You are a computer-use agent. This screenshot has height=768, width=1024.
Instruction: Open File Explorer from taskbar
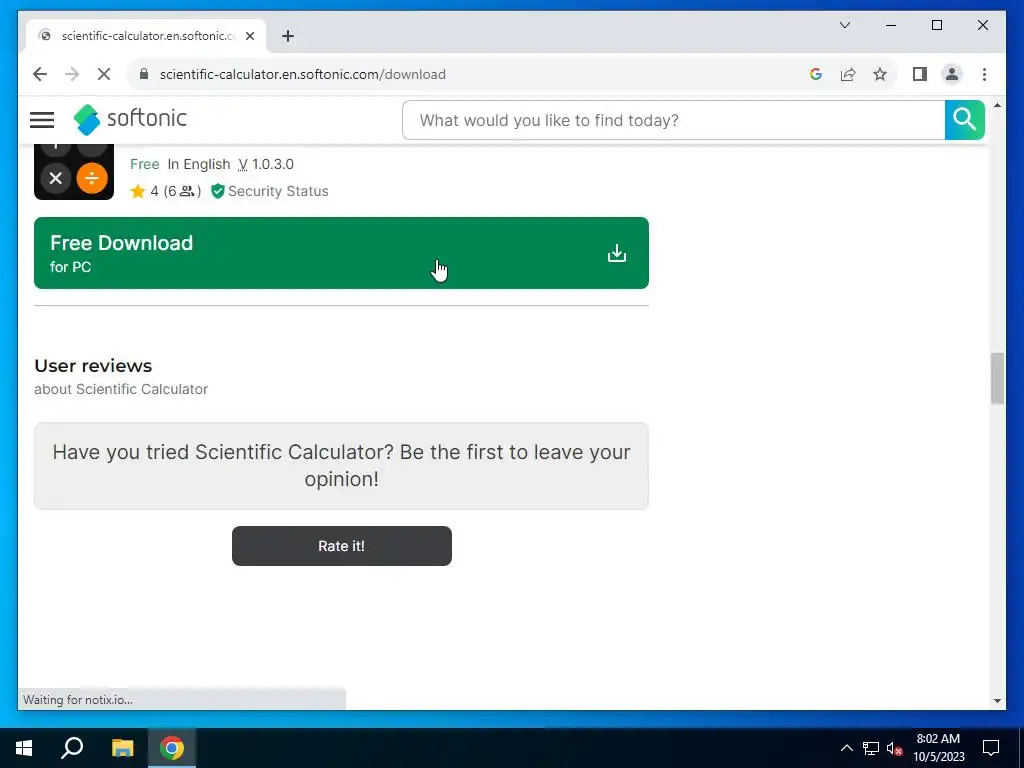pos(122,748)
